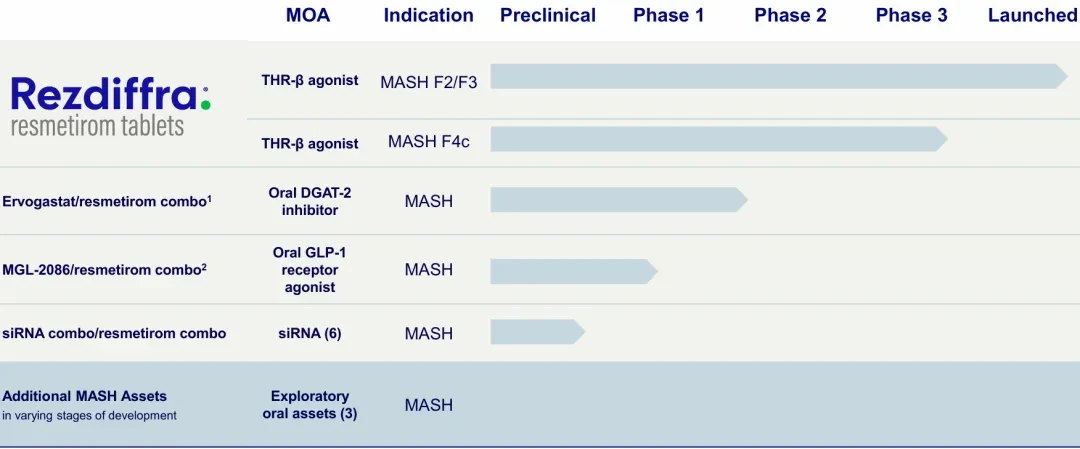Select the MOA column header

308,15
